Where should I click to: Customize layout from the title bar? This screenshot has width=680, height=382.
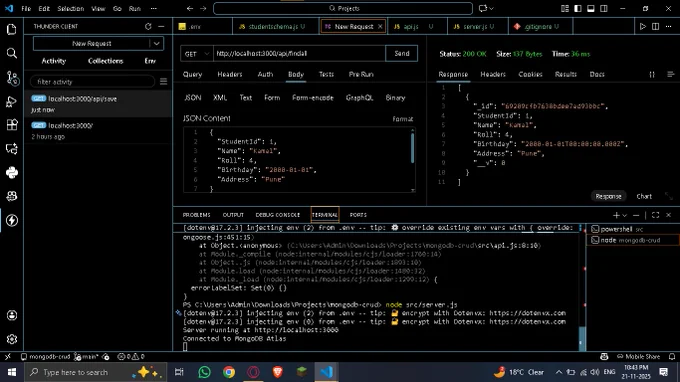(x=565, y=8)
